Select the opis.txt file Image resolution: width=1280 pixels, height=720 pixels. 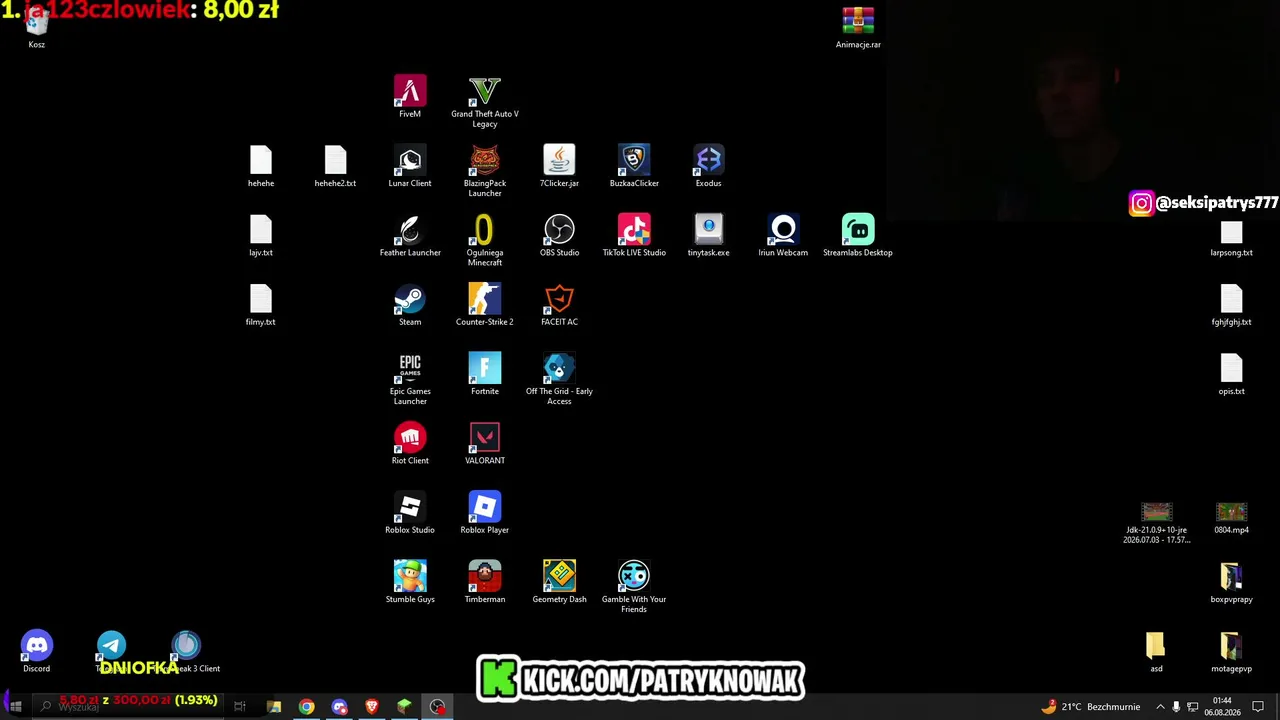pyautogui.click(x=1231, y=374)
